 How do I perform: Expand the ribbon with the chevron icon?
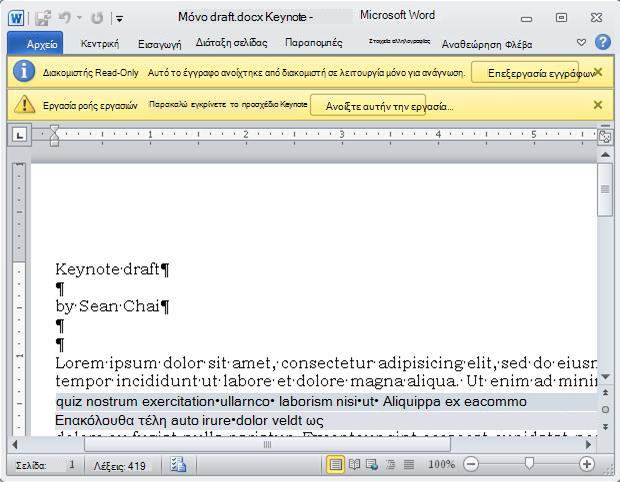click(581, 42)
